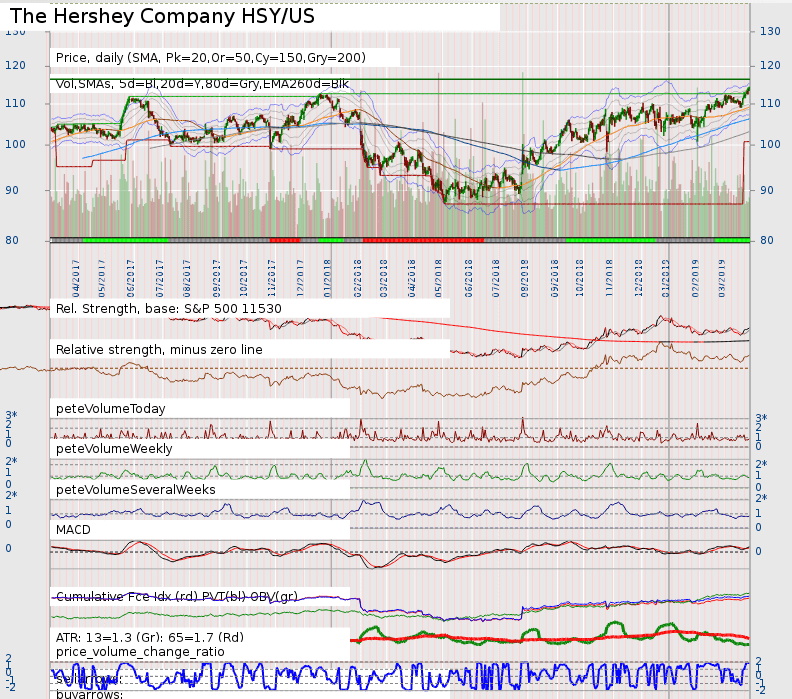Click the '12/2018' date label
This screenshot has width=792, height=699.
[639, 278]
